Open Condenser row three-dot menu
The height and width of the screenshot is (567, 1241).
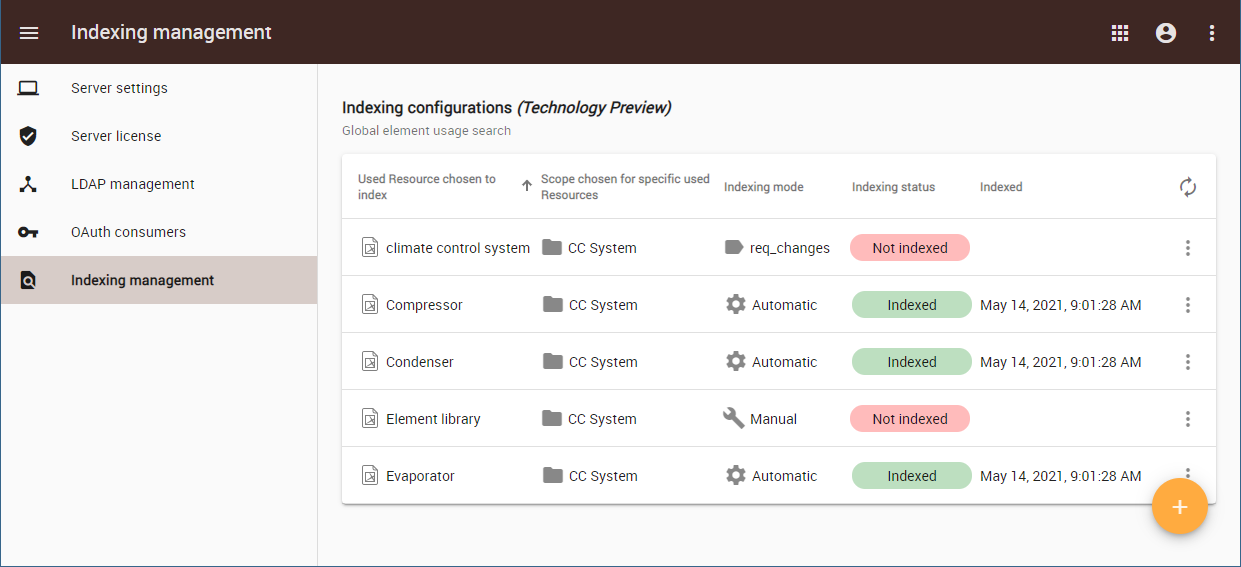pyautogui.click(x=1188, y=362)
